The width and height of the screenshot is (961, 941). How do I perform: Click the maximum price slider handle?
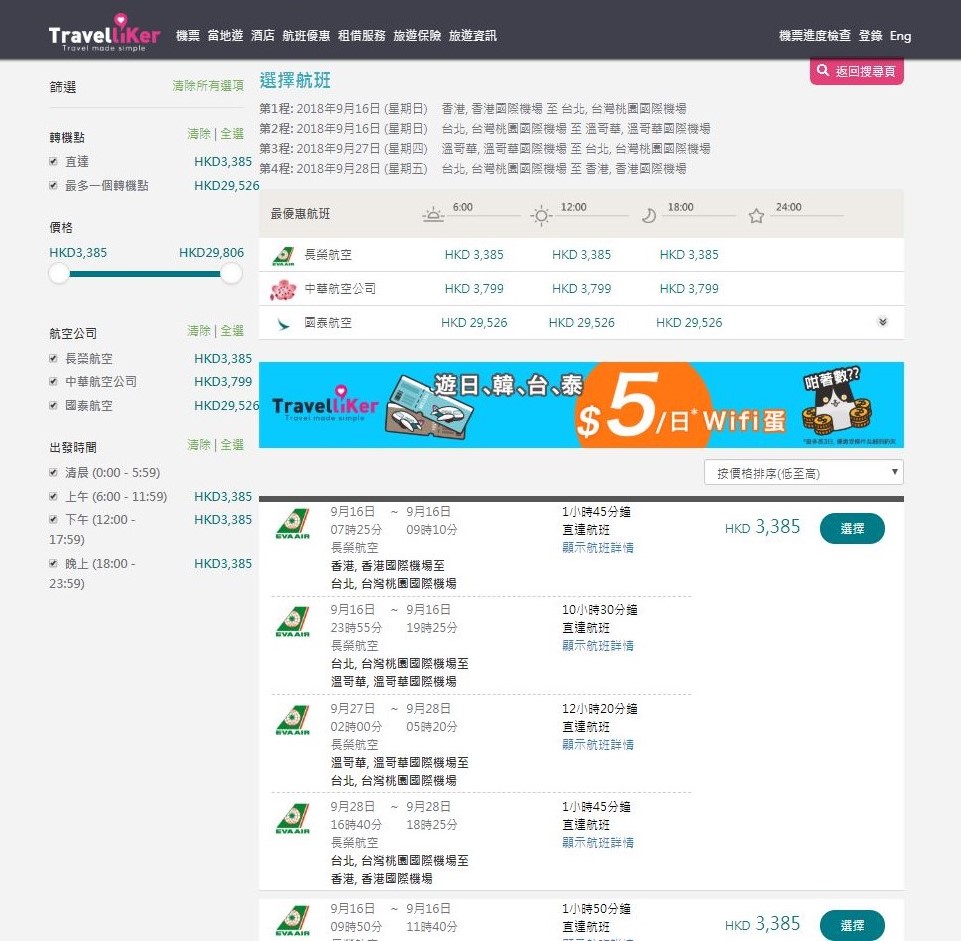(231, 273)
